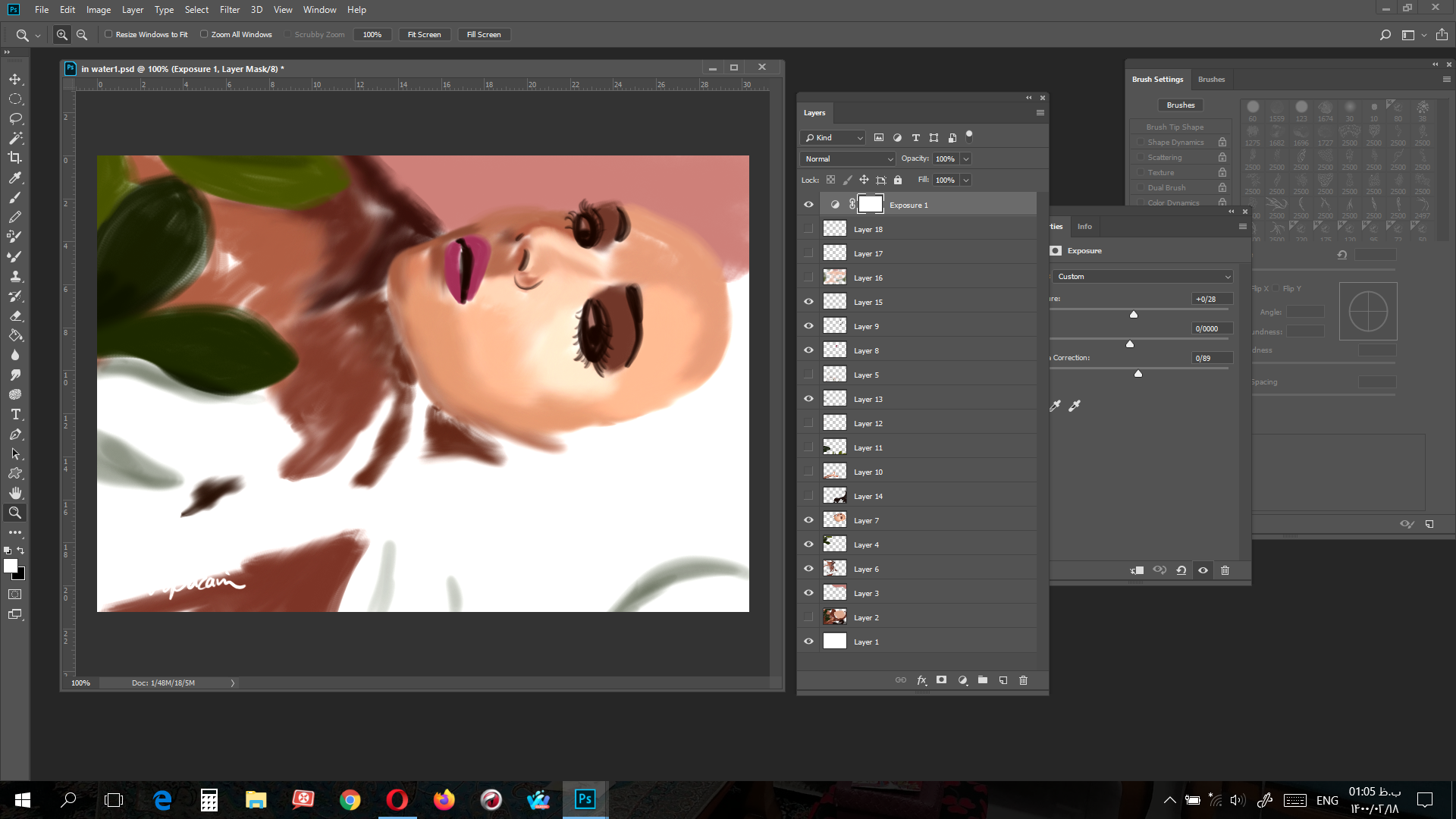
Task: Open the Layer menu
Action: tap(133, 10)
